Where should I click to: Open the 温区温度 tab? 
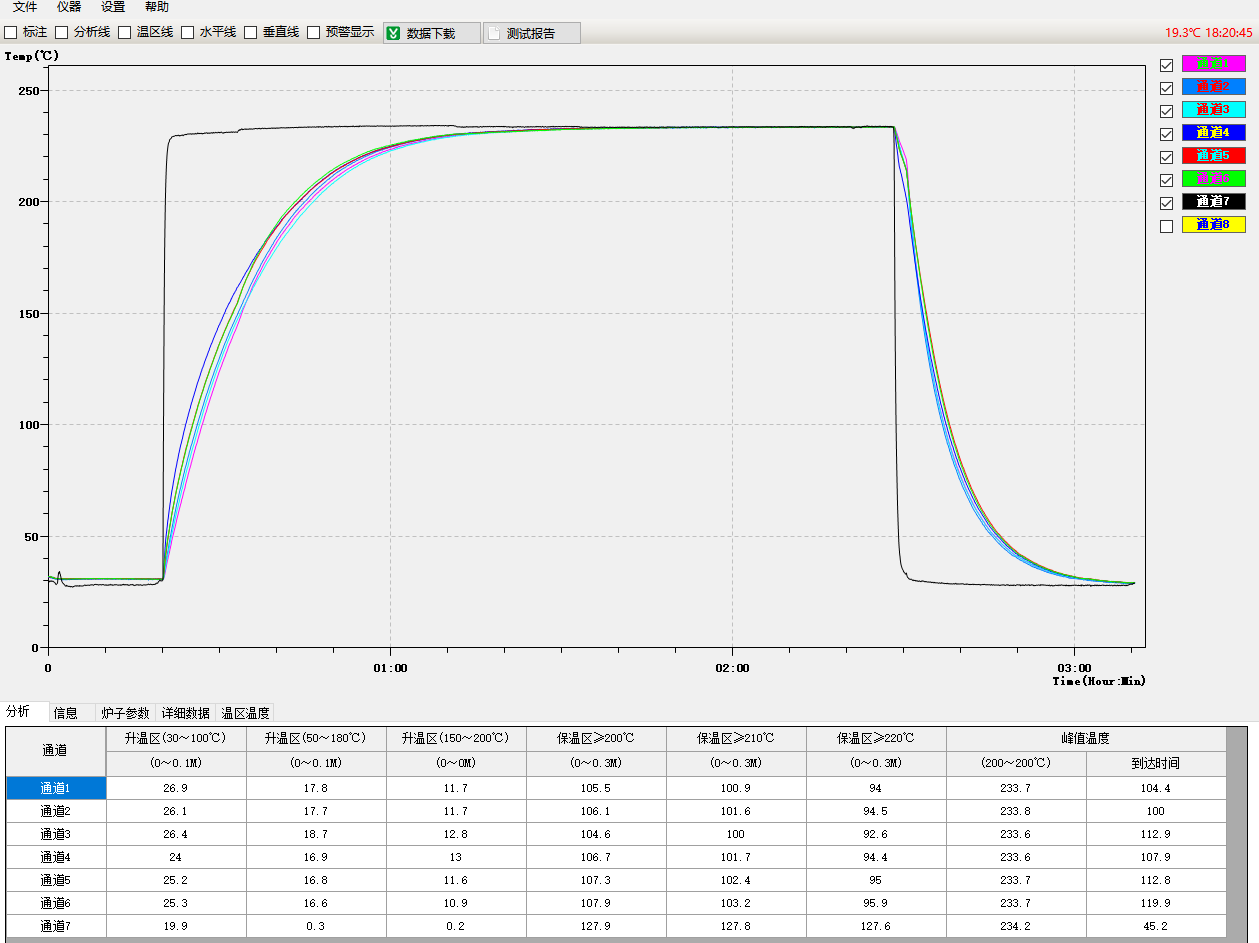pyautogui.click(x=245, y=713)
